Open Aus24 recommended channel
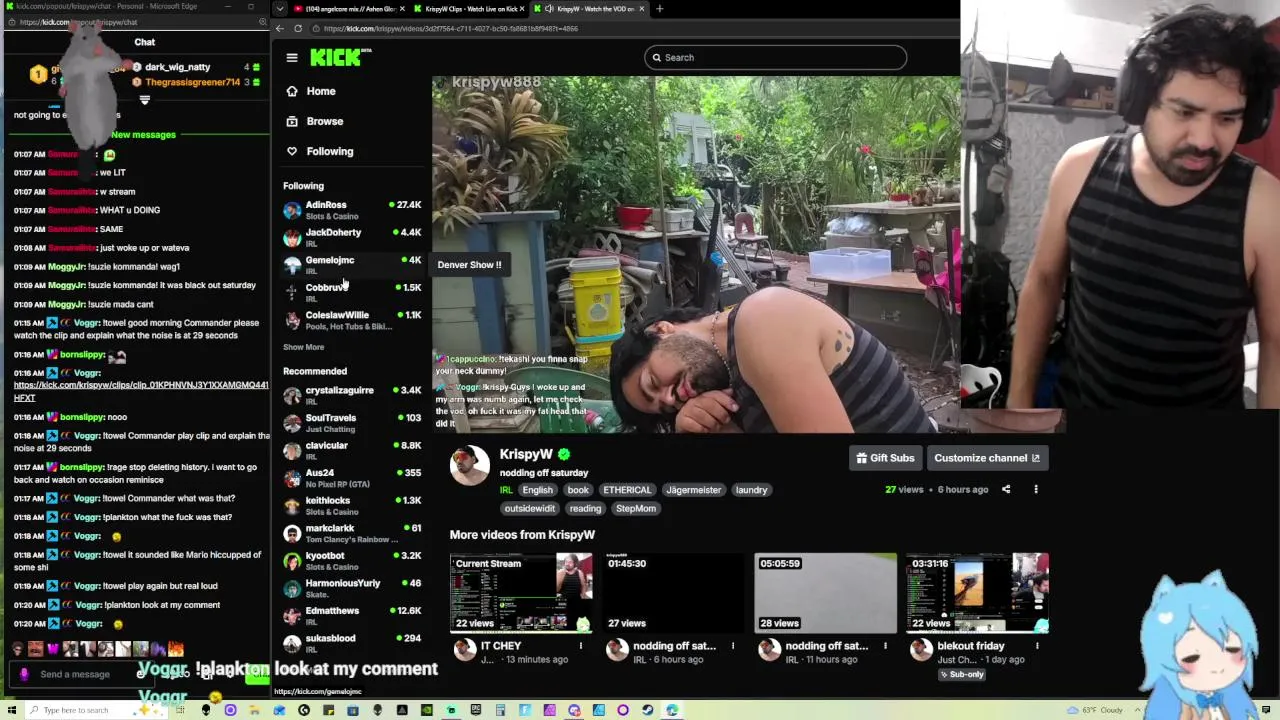 tap(353, 478)
